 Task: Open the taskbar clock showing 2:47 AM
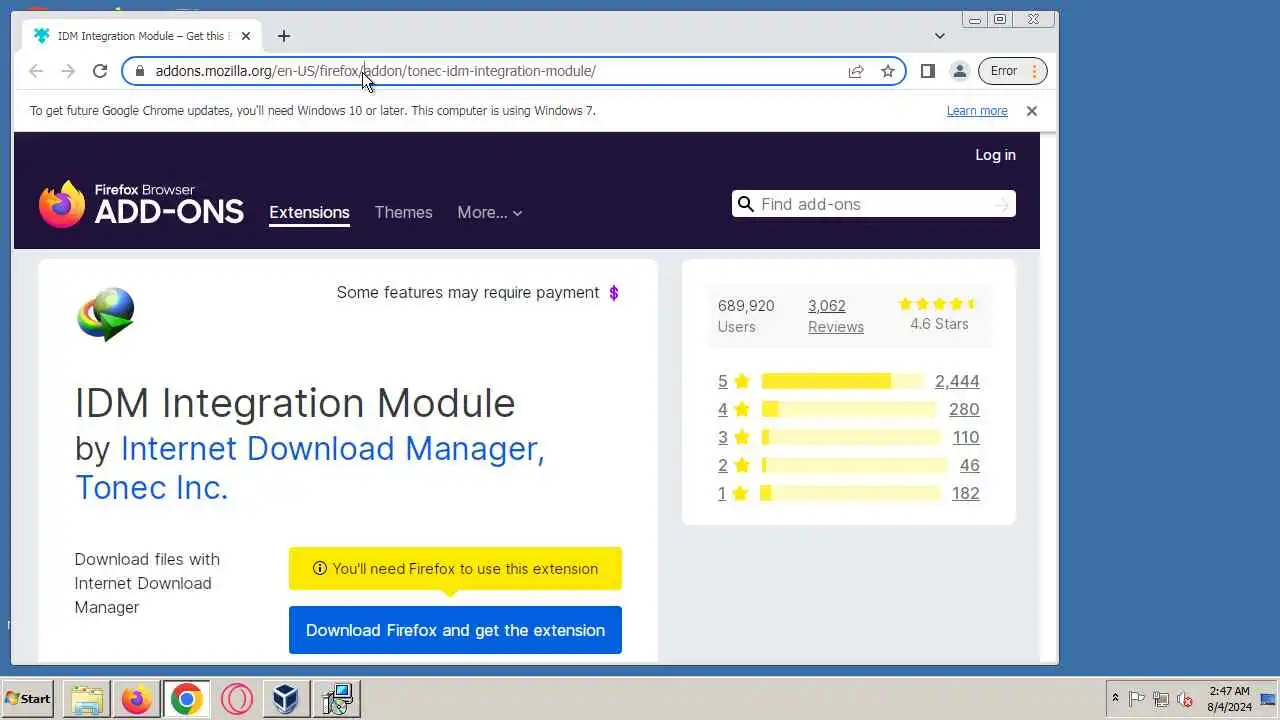point(1230,698)
